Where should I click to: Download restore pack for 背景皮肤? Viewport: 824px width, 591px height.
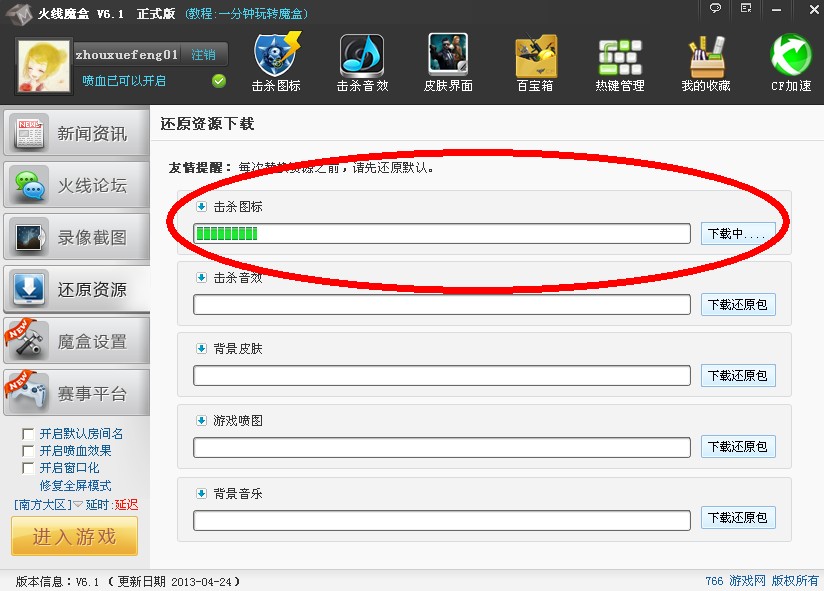point(738,376)
